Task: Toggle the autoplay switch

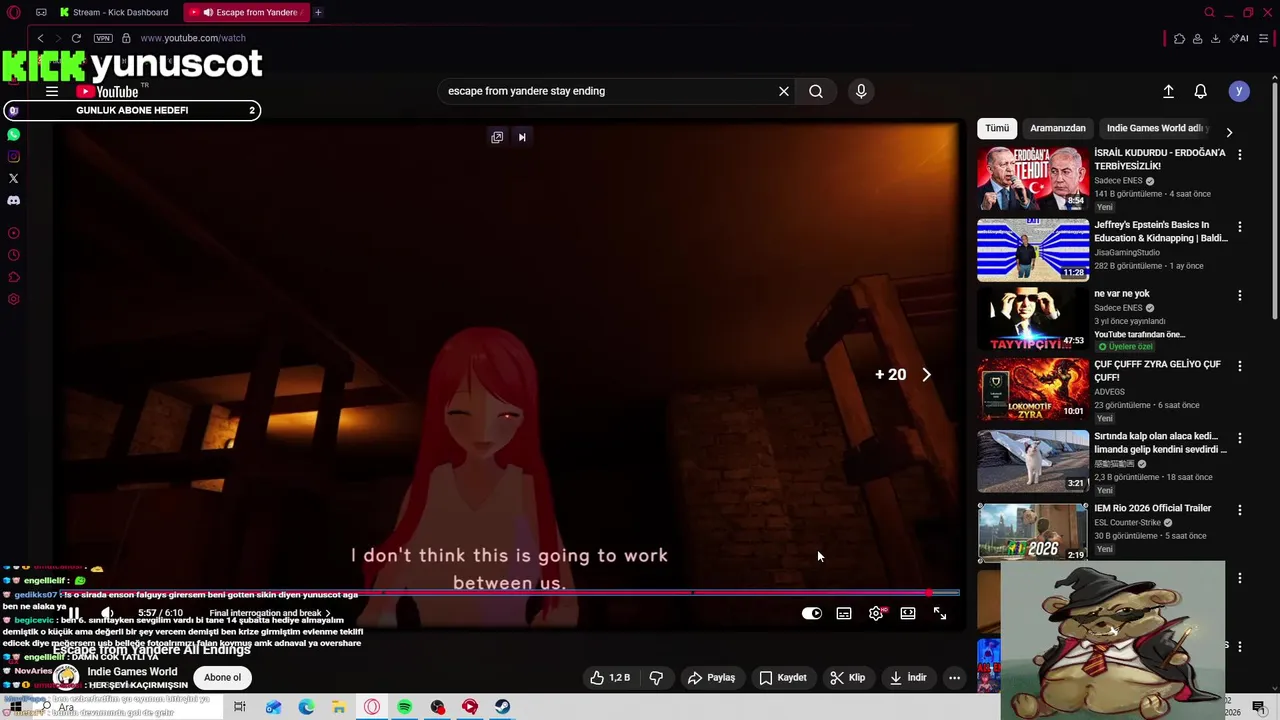Action: click(812, 613)
